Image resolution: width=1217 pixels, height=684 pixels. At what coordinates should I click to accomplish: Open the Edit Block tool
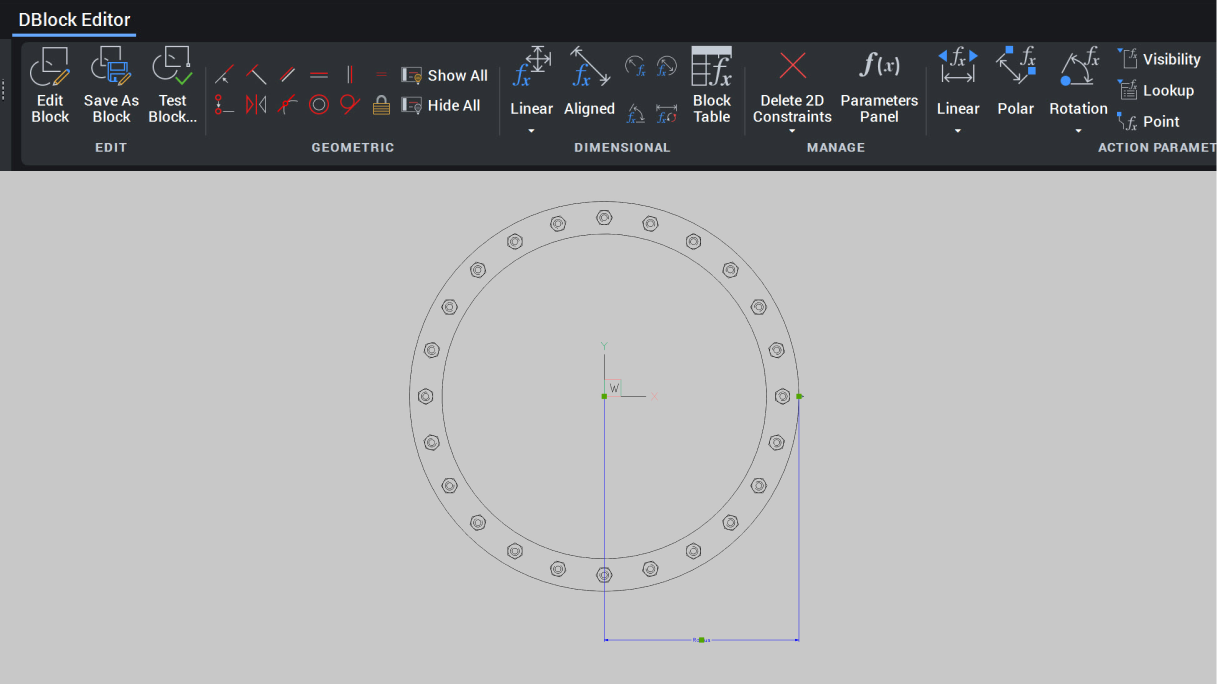pyautogui.click(x=50, y=86)
